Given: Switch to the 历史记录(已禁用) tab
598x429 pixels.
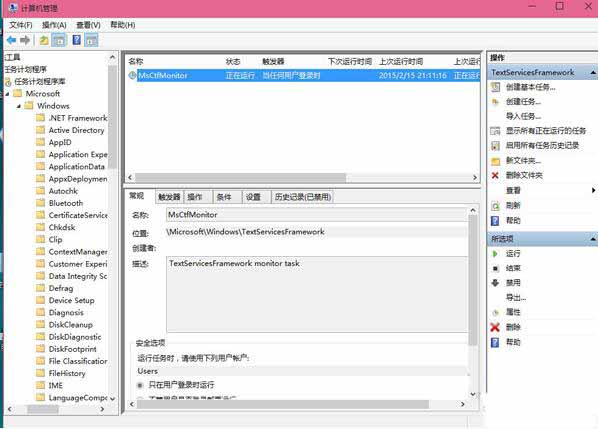Looking at the screenshot, I should coord(303,197).
